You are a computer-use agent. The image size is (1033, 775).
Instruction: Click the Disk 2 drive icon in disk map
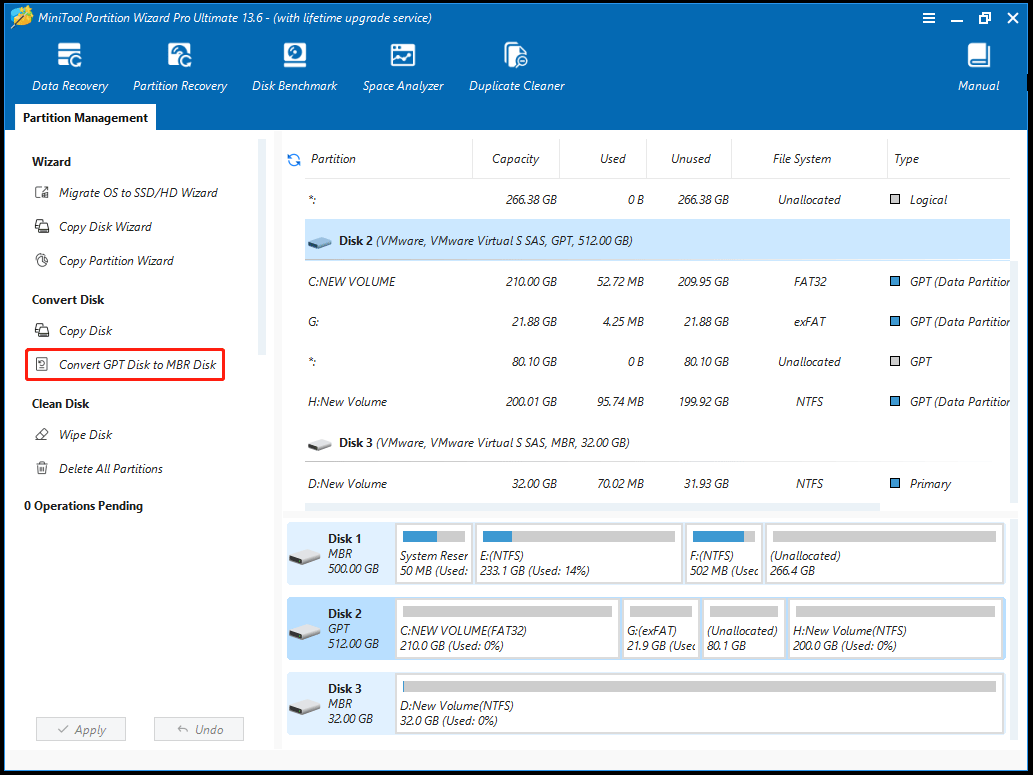(304, 633)
